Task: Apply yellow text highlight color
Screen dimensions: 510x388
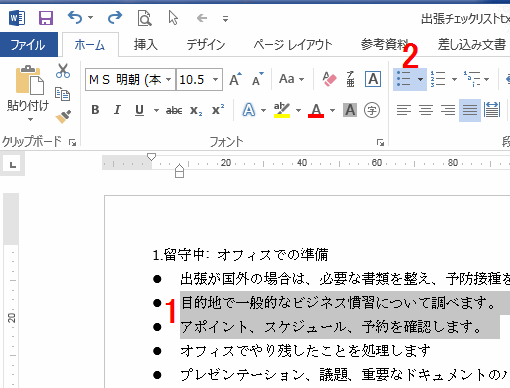Action: (x=282, y=110)
